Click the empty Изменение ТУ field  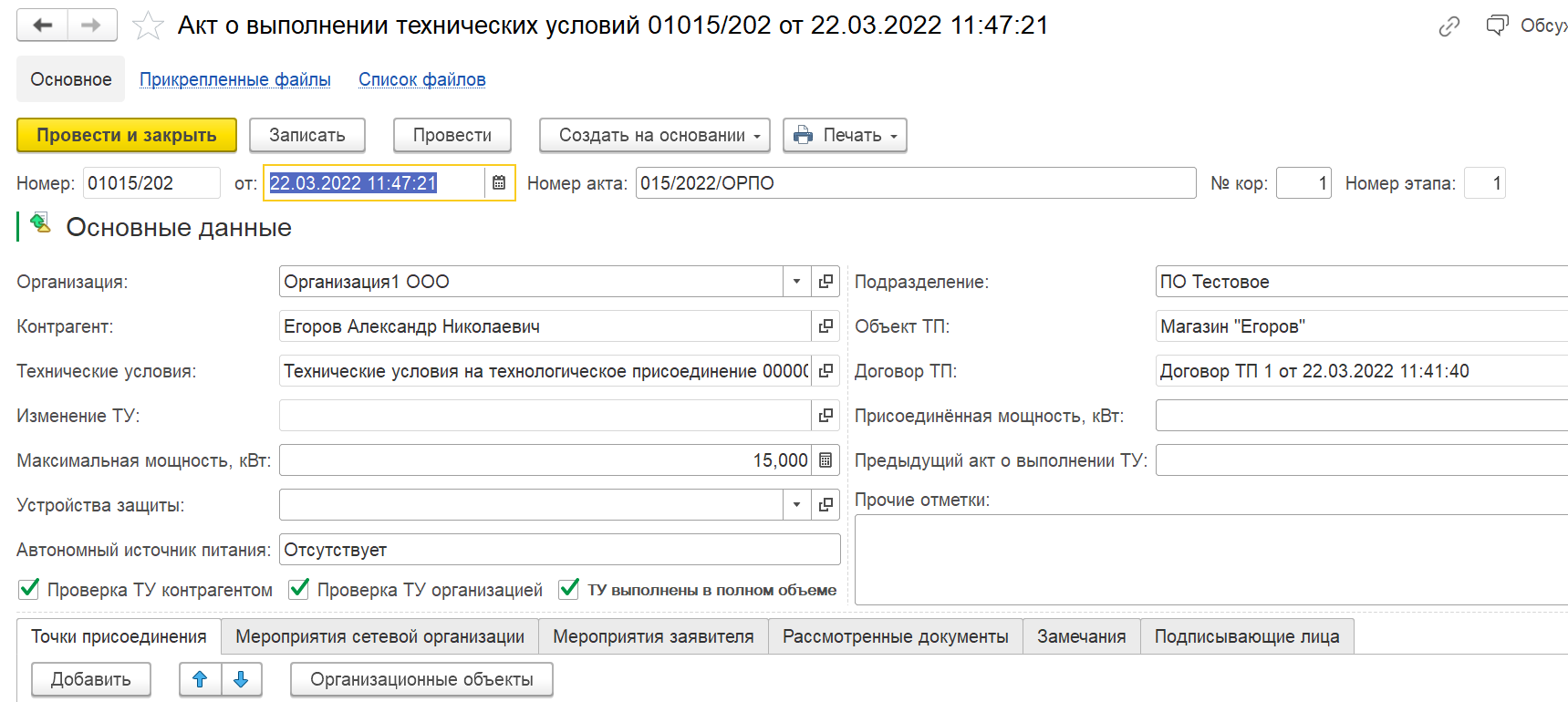pyautogui.click(x=545, y=416)
